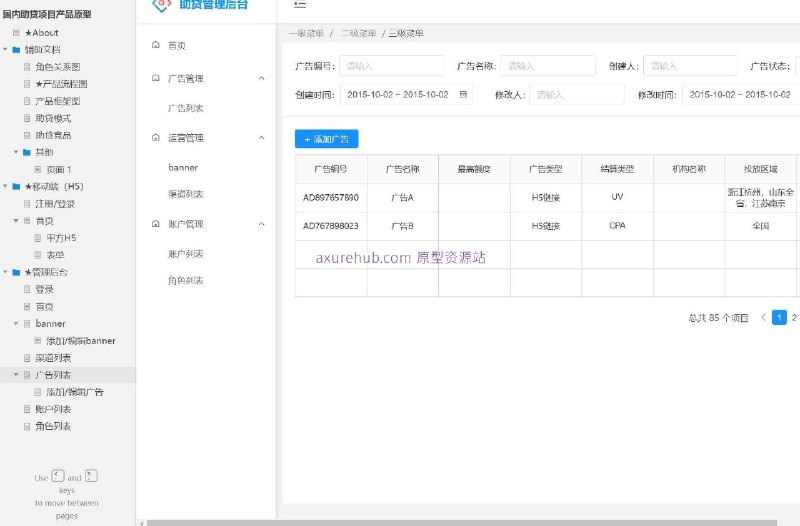Viewport: 800px width, 526px height.
Task: Click 结算类型 column header
Action: pyautogui.click(x=617, y=169)
